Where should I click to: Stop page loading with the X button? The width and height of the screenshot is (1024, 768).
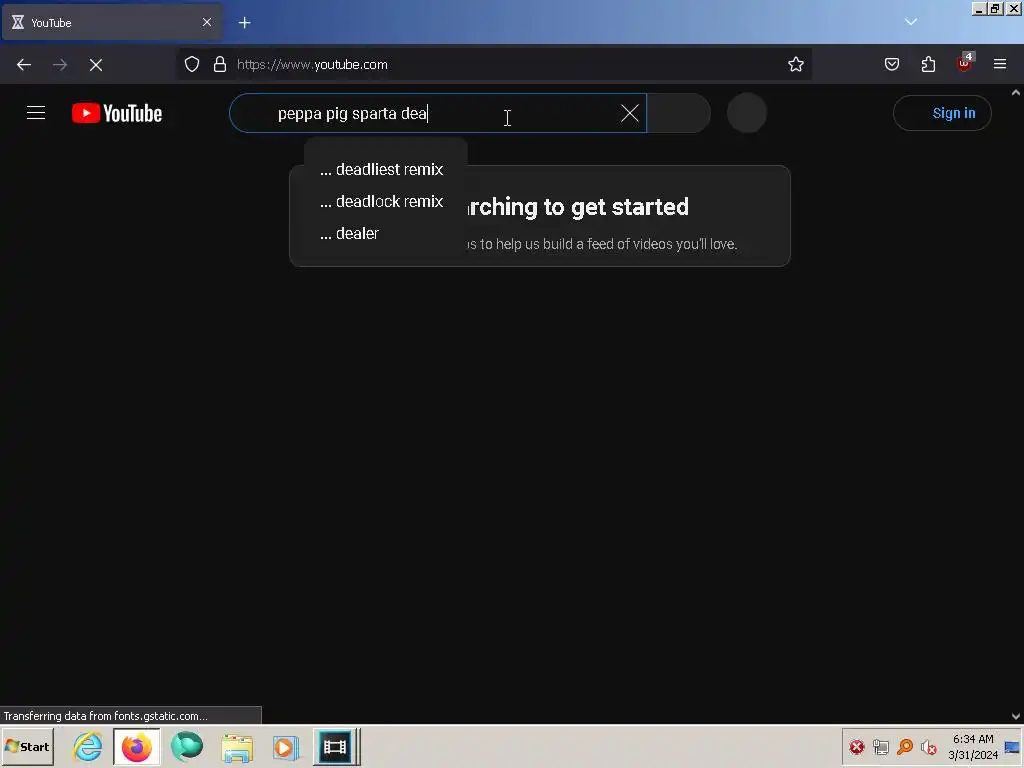point(96,65)
